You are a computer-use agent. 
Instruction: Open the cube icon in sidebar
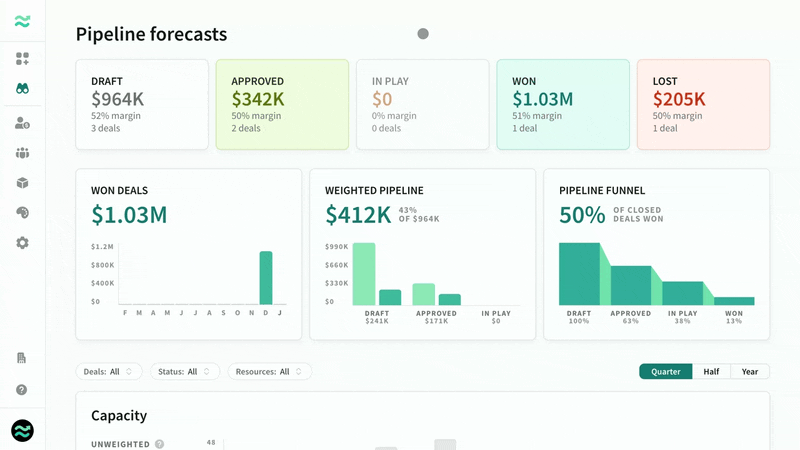22,183
